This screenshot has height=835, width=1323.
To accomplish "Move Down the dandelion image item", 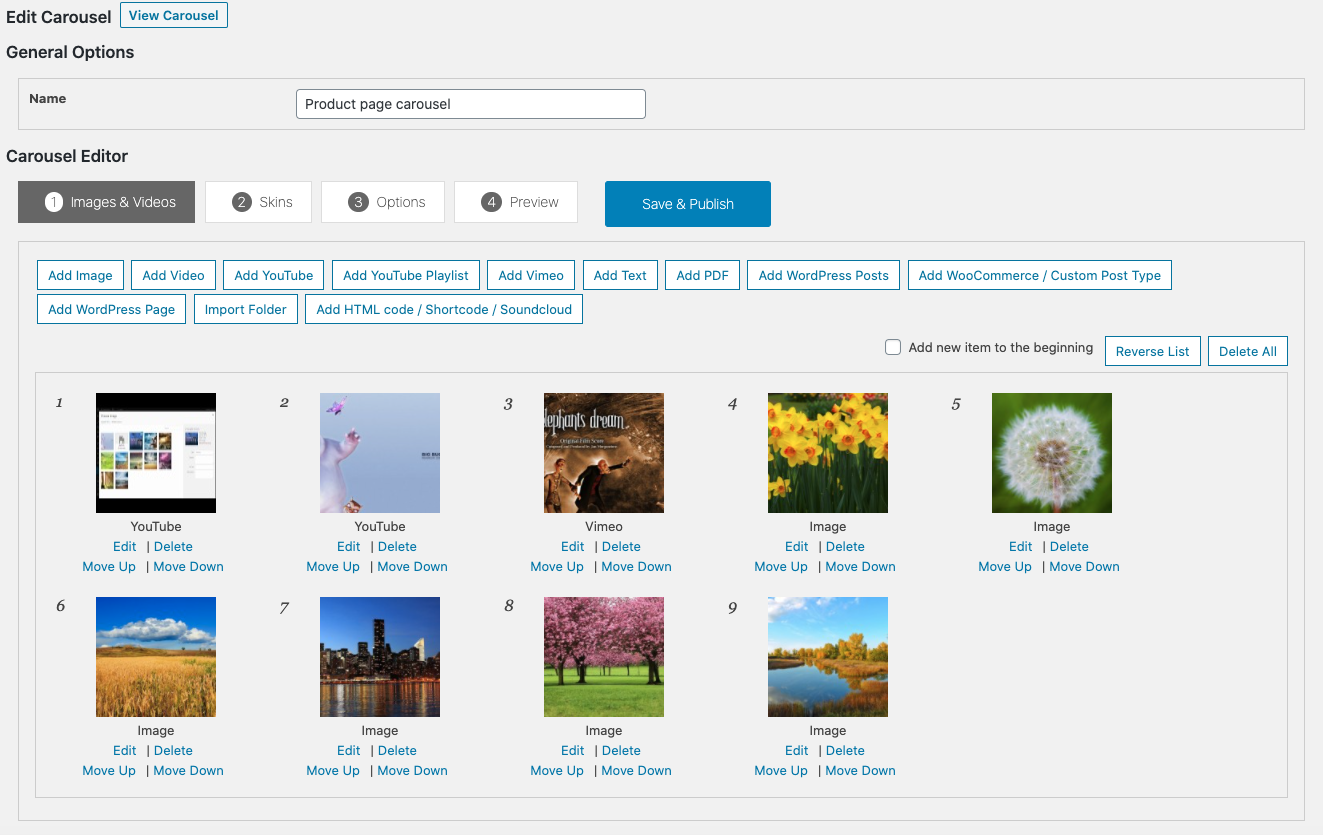I will 1084,566.
